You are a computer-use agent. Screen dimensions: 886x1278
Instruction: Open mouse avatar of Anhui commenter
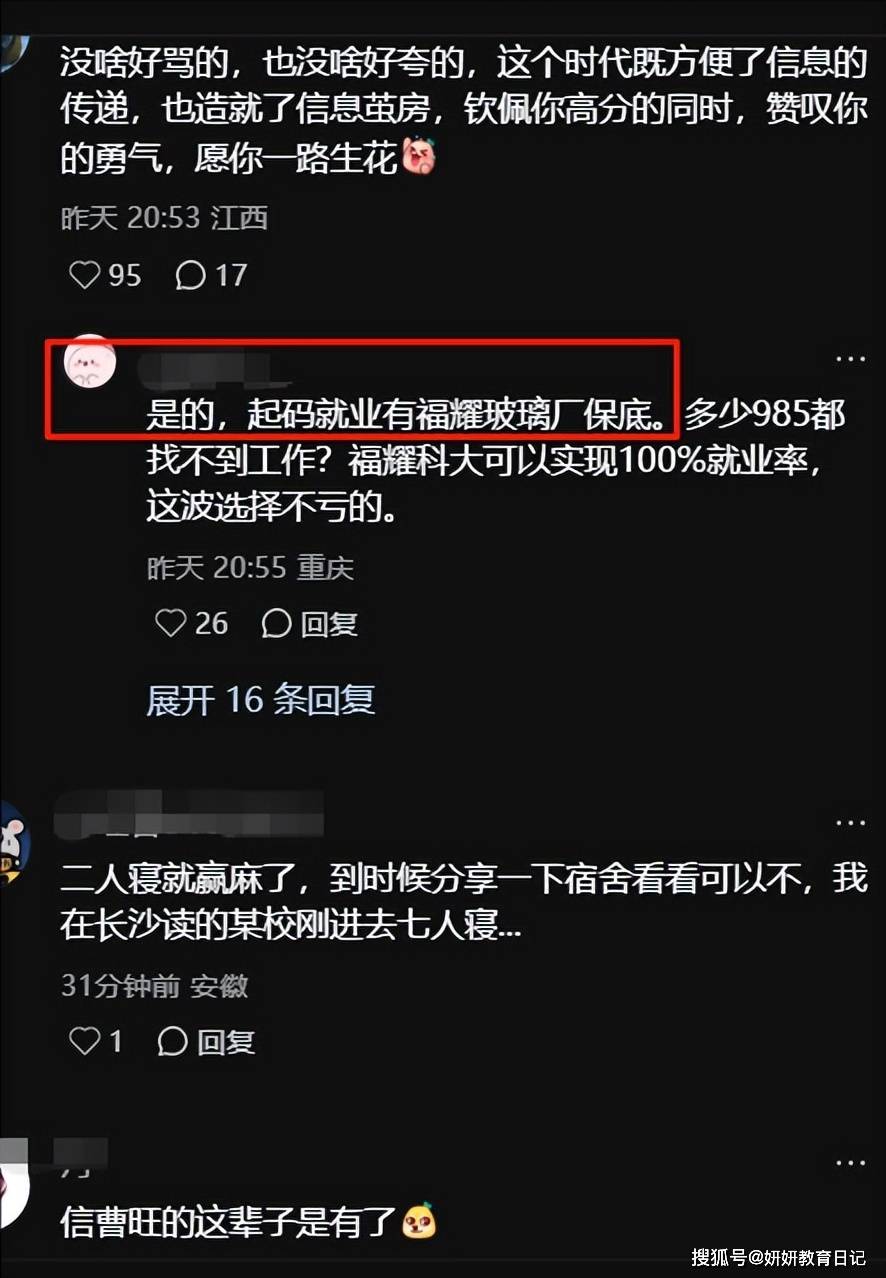click(14, 842)
